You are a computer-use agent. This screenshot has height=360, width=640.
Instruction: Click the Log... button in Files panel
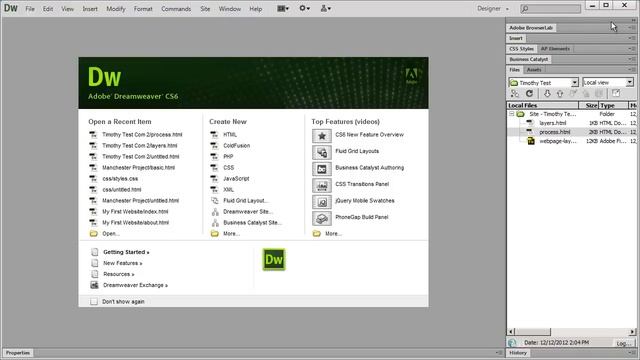[x=623, y=343]
